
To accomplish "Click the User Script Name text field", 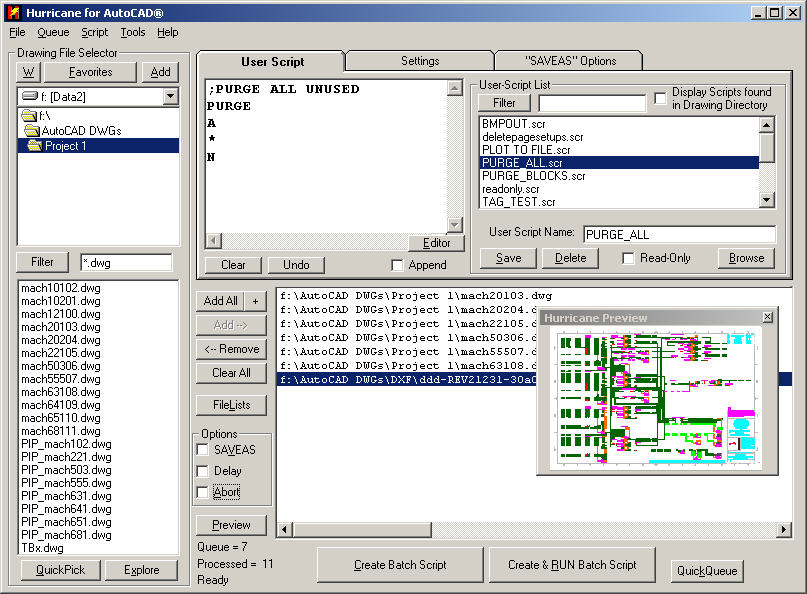I will (679, 234).
